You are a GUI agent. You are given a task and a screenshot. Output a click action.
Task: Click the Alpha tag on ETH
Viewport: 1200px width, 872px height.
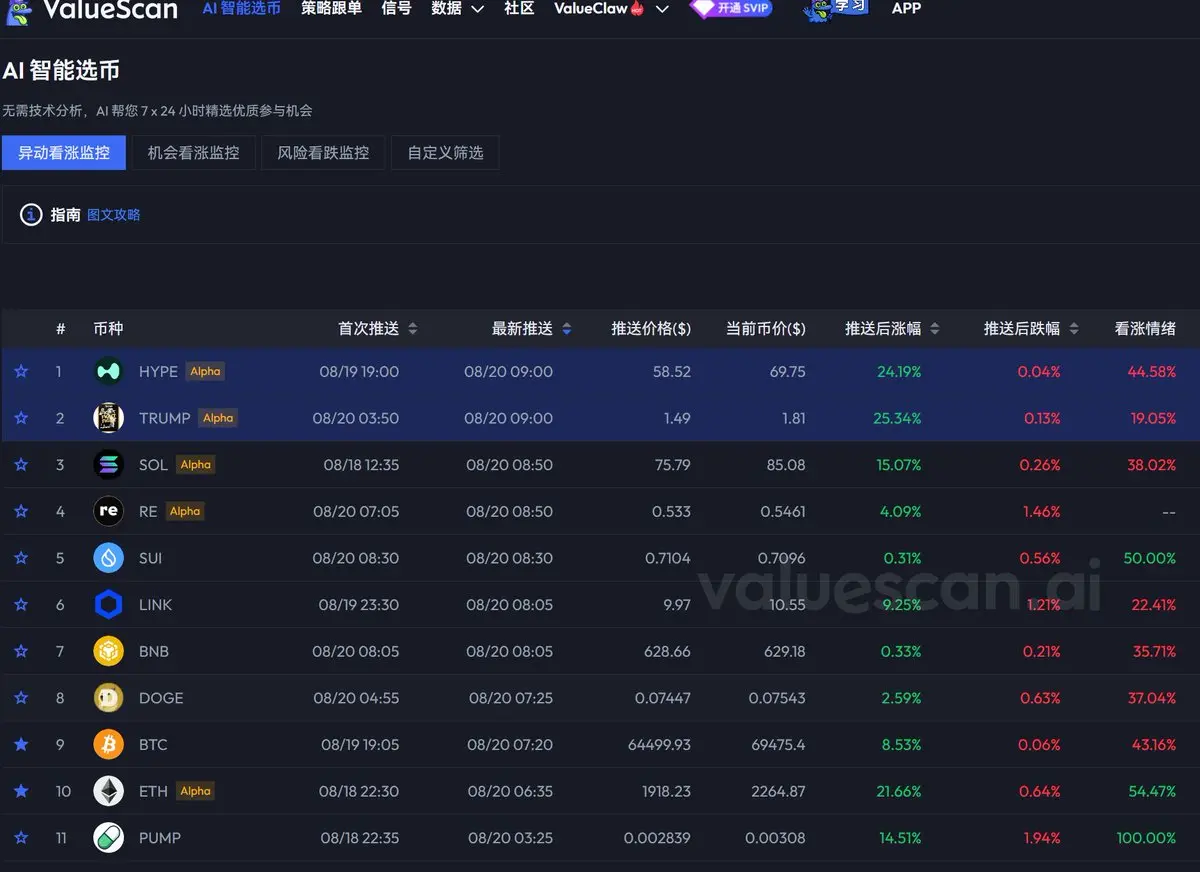pos(196,791)
